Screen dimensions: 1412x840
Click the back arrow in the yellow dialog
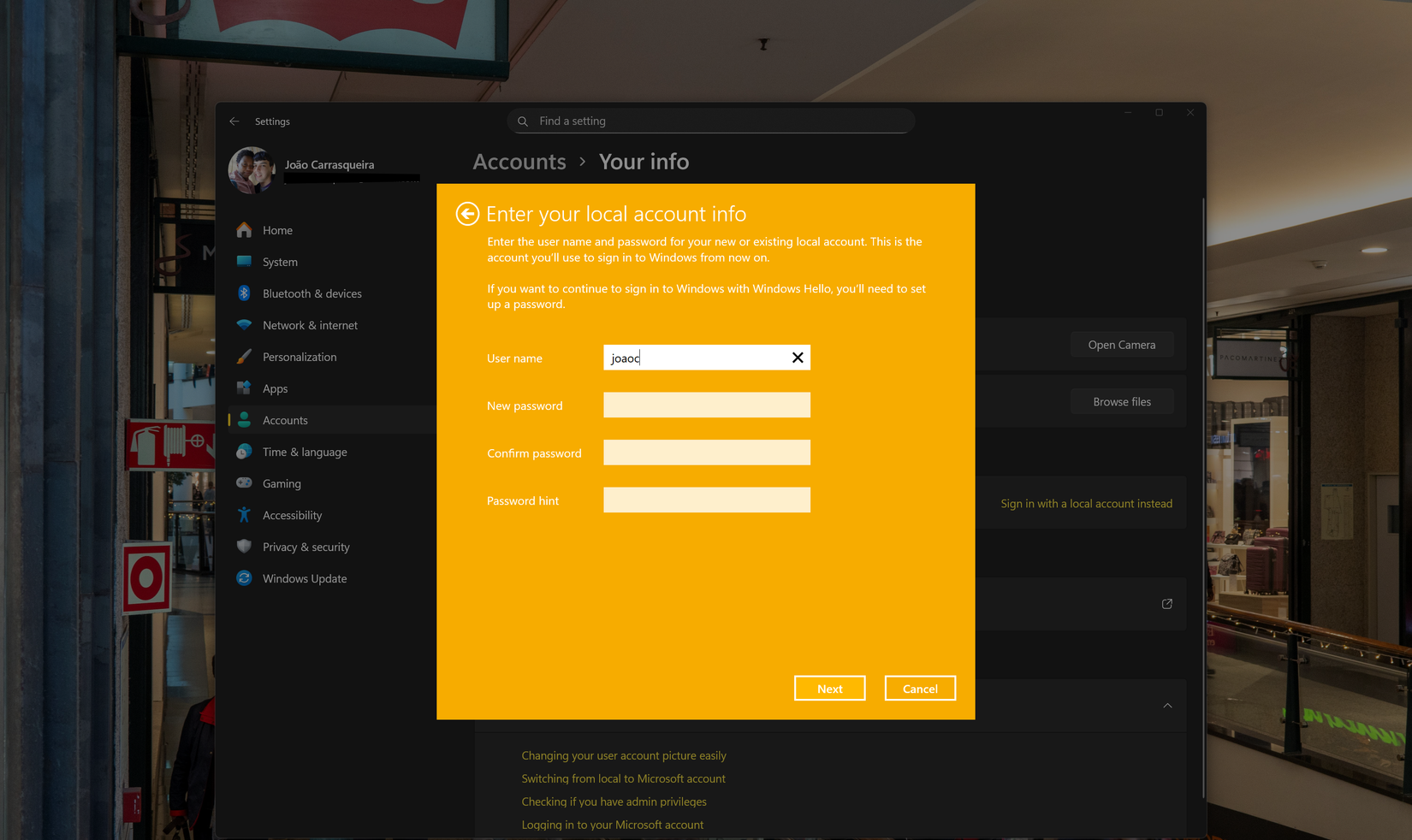pyautogui.click(x=466, y=213)
